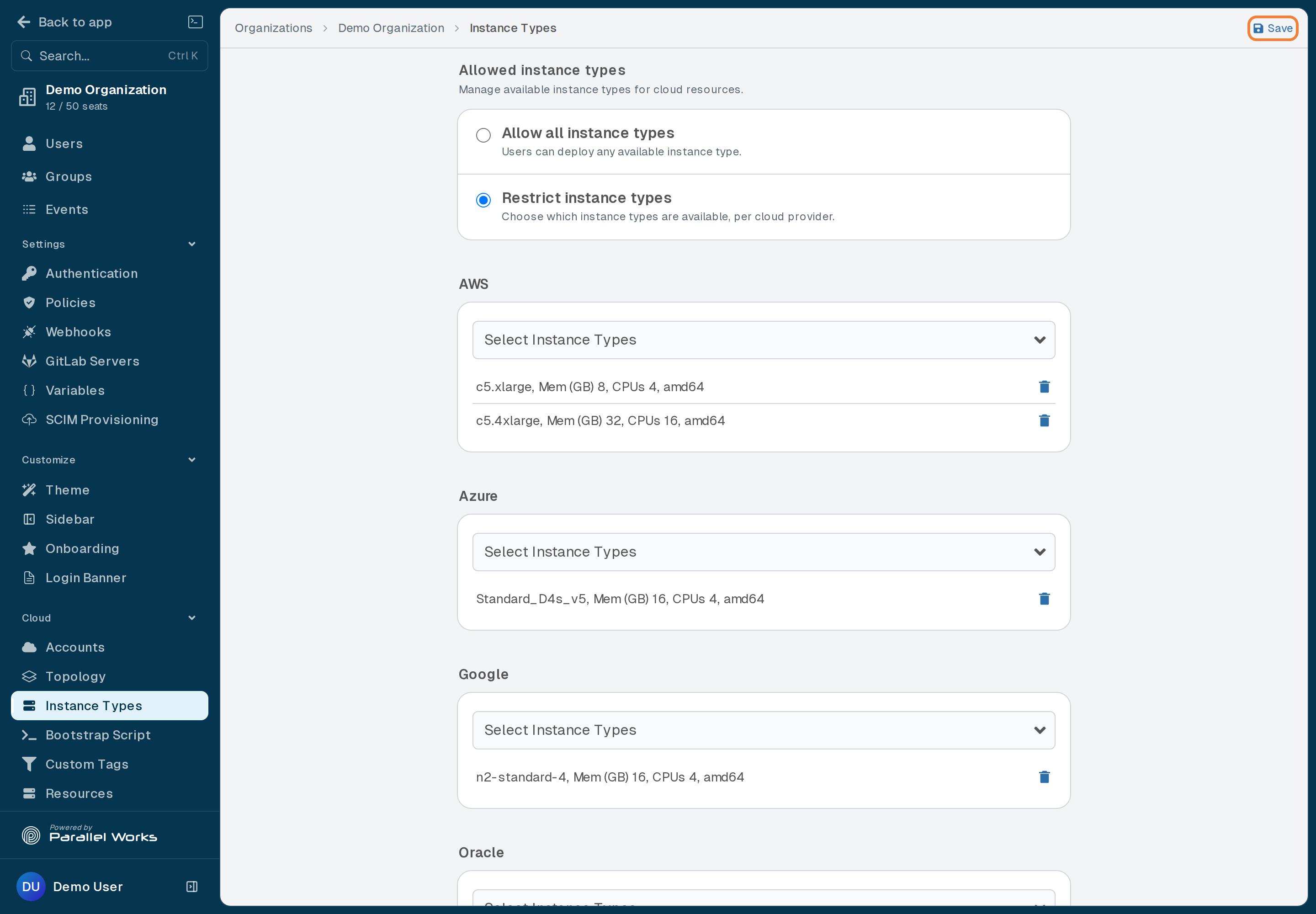Navigate to Webhooks

109,332
